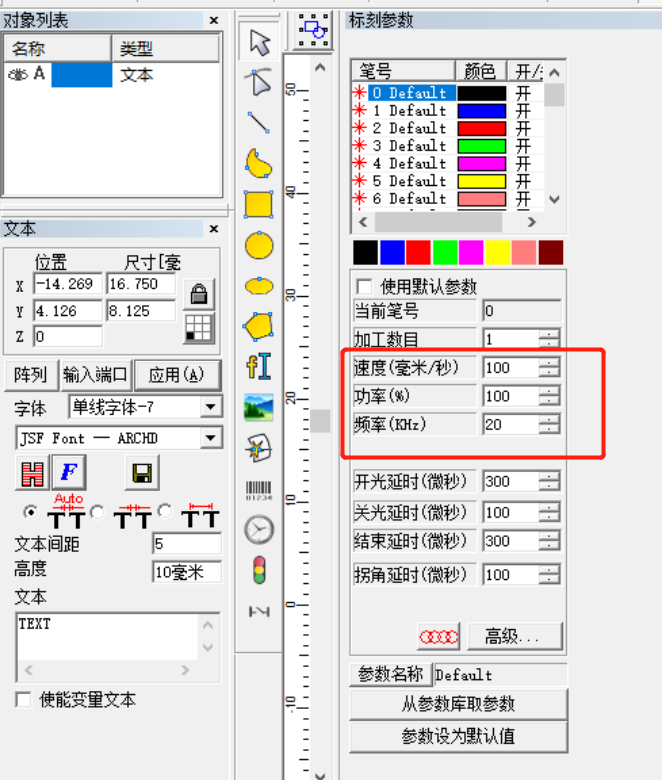Select the barcode tool
Image resolution: width=662 pixels, height=780 pixels.
tap(259, 489)
